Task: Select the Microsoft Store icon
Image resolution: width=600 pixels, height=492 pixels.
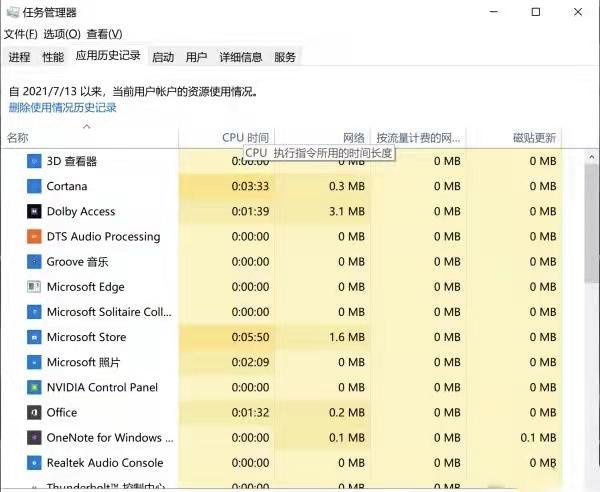Action: coord(34,337)
